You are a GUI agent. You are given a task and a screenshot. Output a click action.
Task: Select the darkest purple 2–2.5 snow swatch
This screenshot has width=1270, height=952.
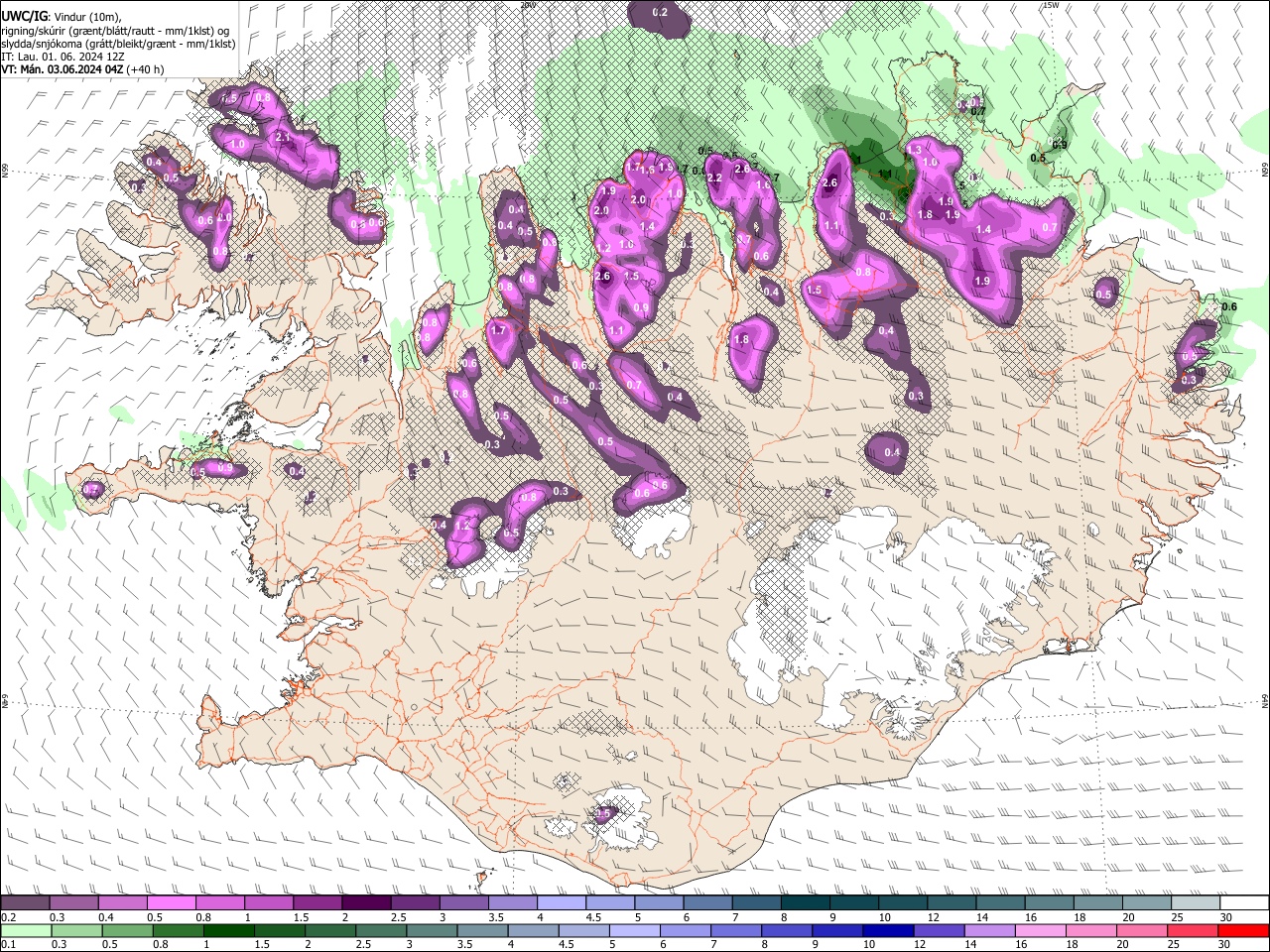(x=366, y=903)
